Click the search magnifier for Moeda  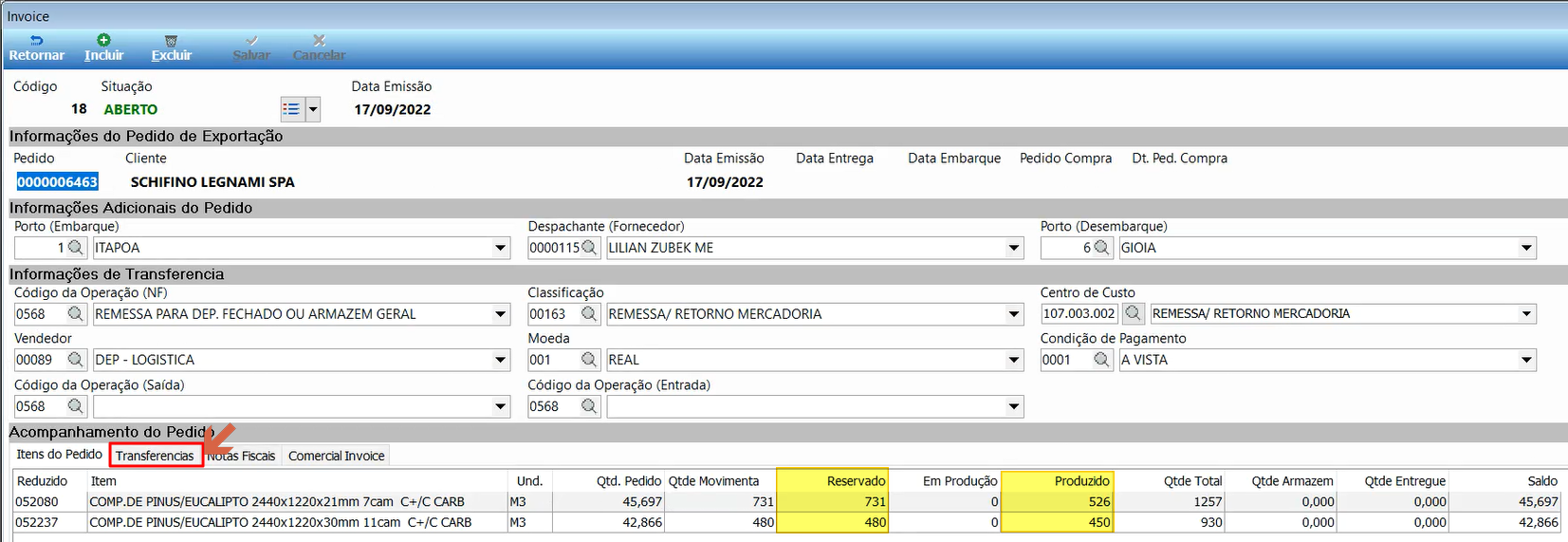(590, 360)
